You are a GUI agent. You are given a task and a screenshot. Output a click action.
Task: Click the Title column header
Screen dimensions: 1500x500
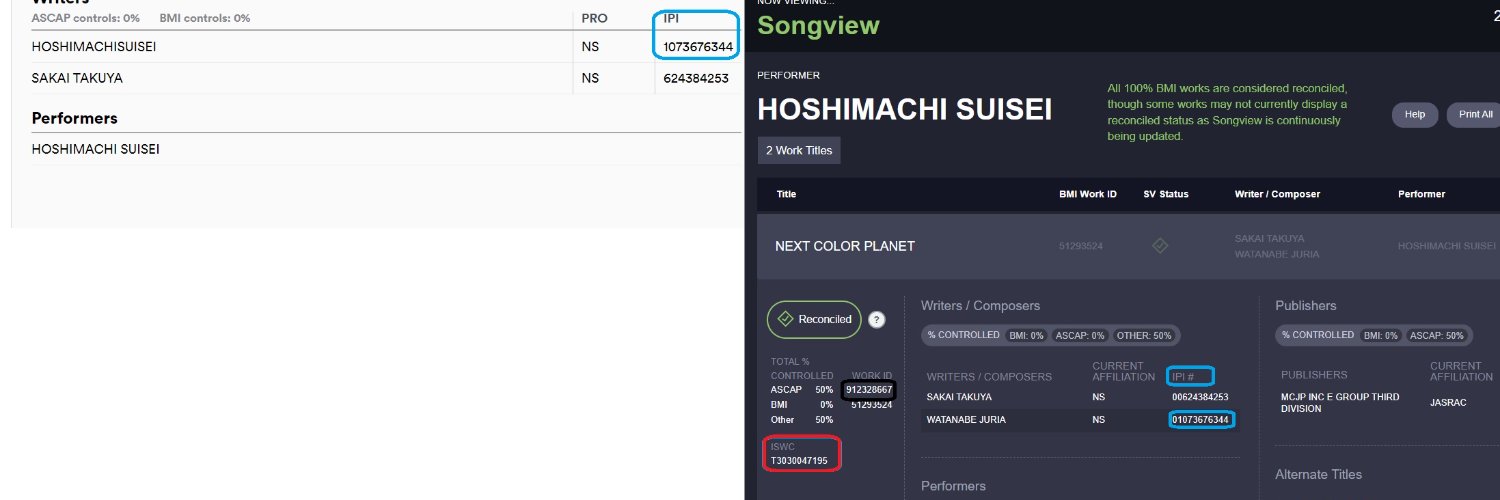(x=787, y=194)
